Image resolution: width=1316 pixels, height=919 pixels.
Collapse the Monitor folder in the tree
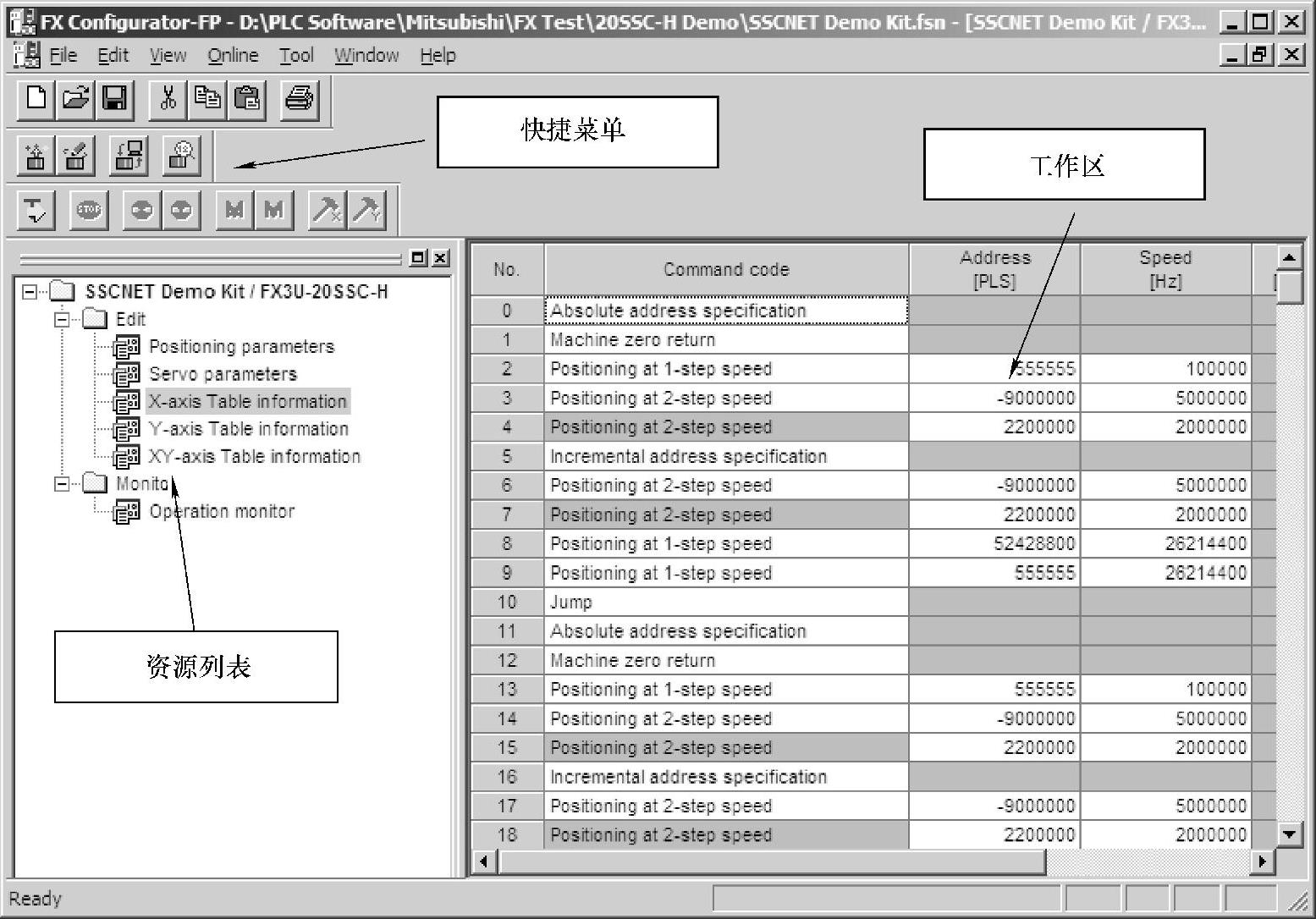62,484
